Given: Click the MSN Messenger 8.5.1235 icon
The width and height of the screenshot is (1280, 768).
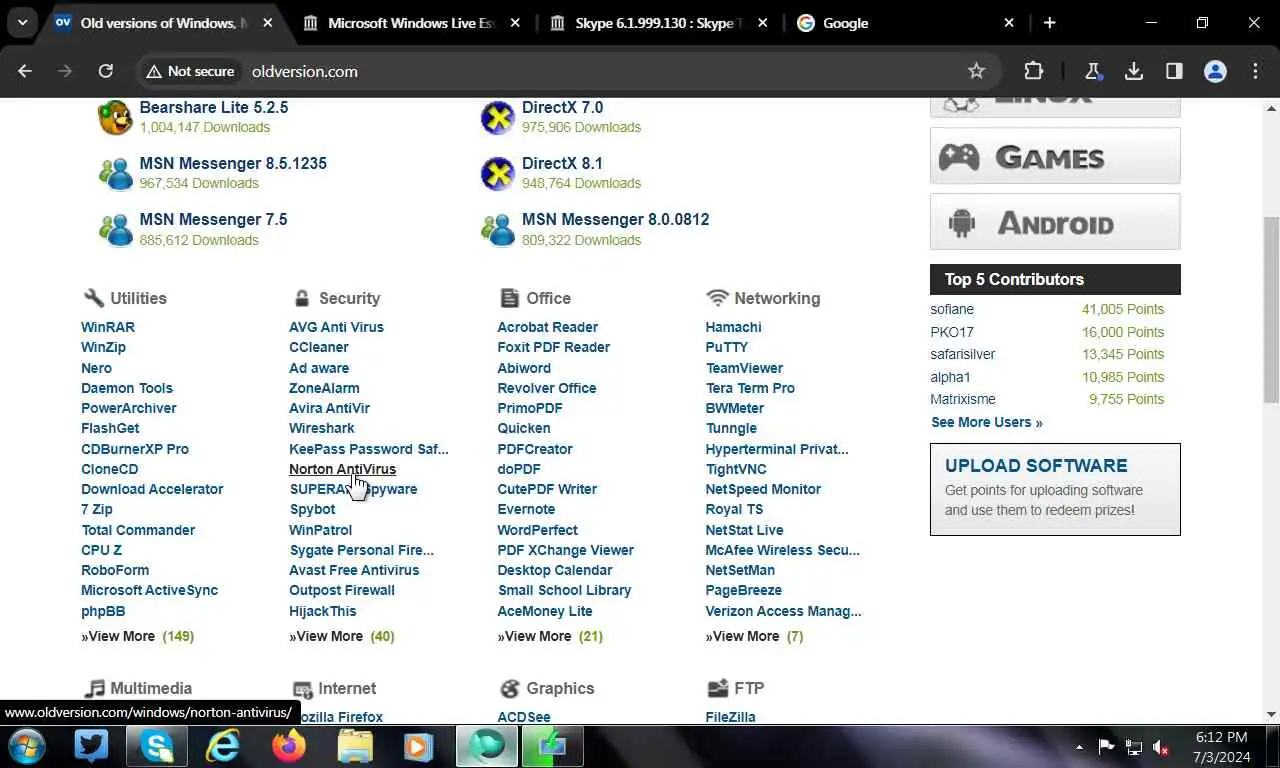Looking at the screenshot, I should click(x=115, y=173).
